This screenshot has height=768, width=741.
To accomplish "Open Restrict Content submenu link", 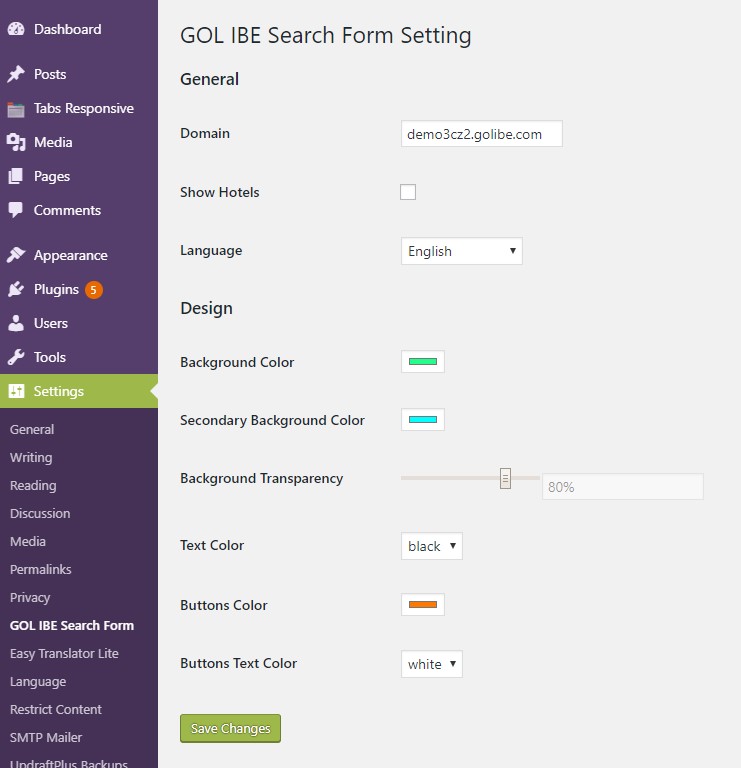I will (x=56, y=709).
